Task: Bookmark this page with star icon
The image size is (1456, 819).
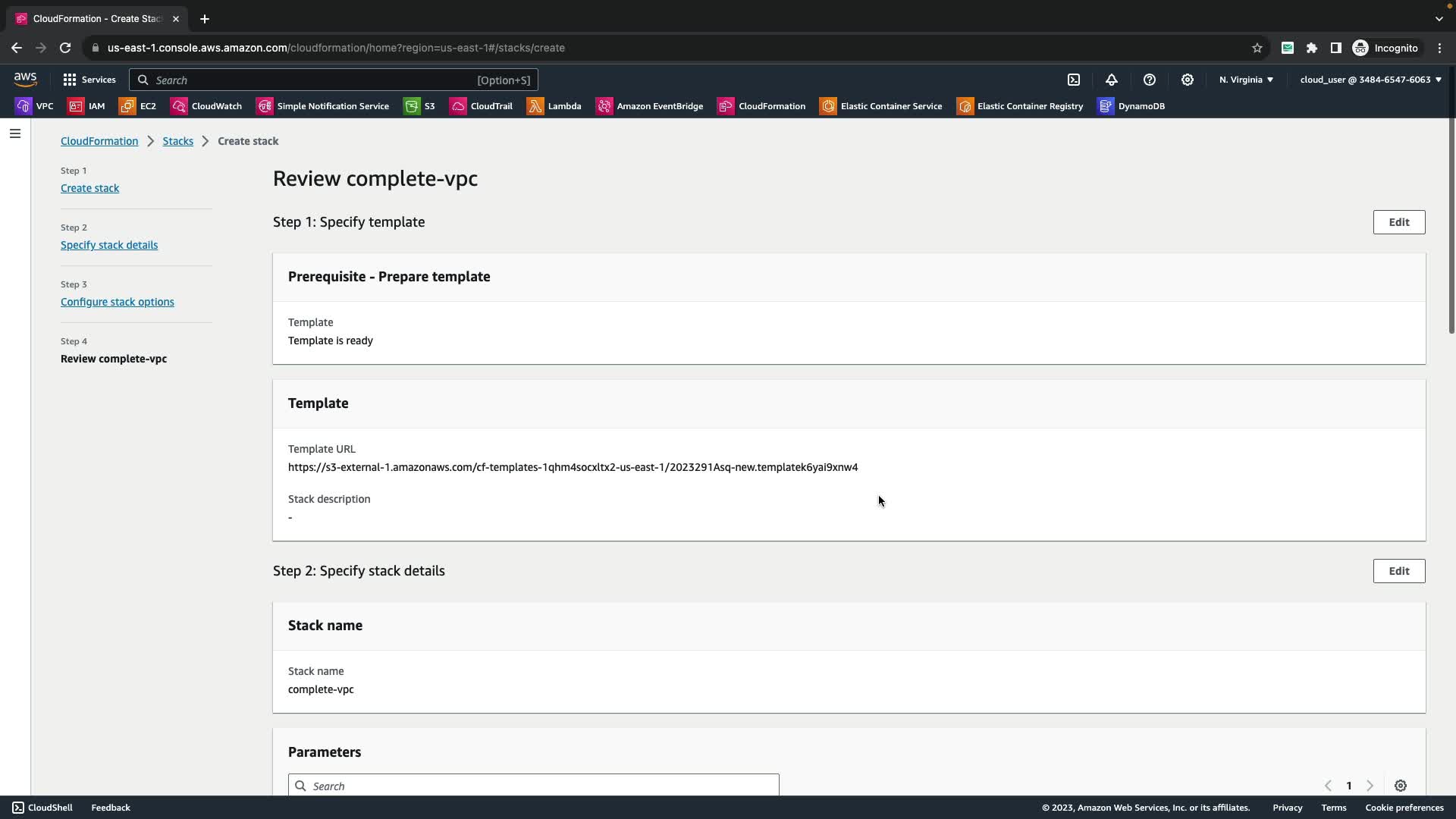Action: click(x=1257, y=48)
